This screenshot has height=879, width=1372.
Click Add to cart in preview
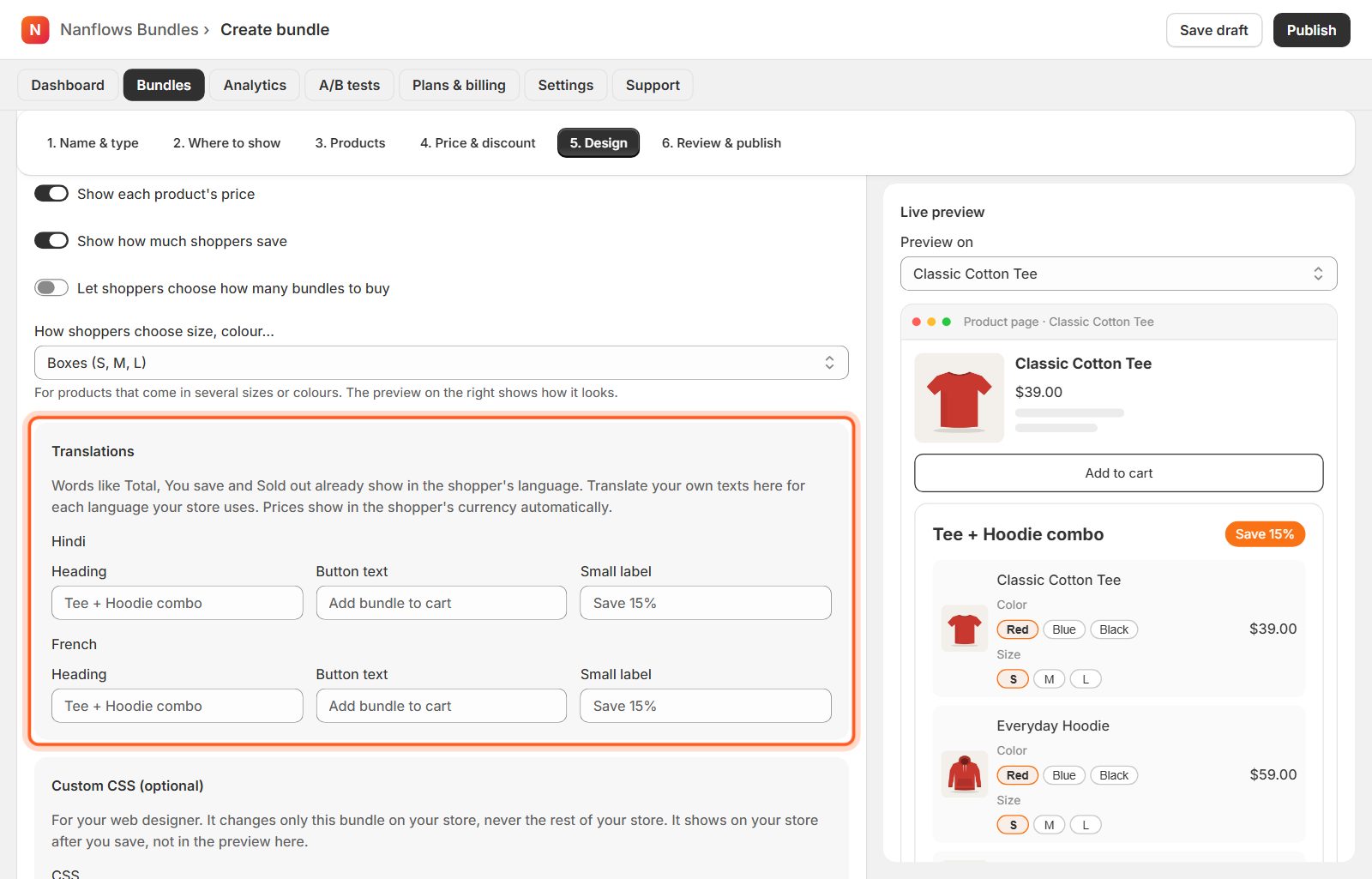point(1119,473)
